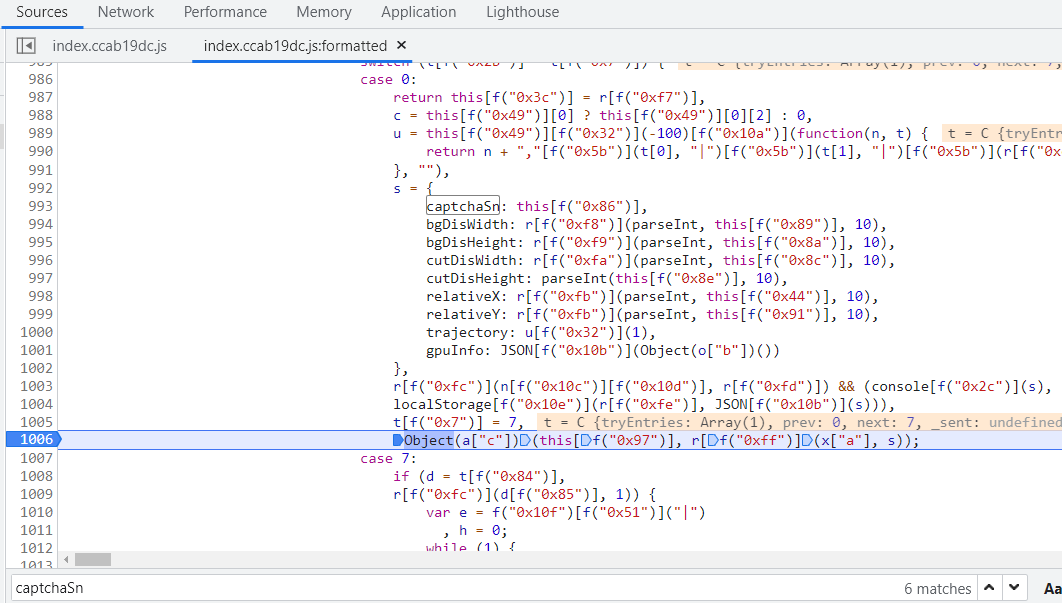This screenshot has width=1062, height=603.
Task: Click the breakpoint marker on line 1006
Action: click(34, 440)
